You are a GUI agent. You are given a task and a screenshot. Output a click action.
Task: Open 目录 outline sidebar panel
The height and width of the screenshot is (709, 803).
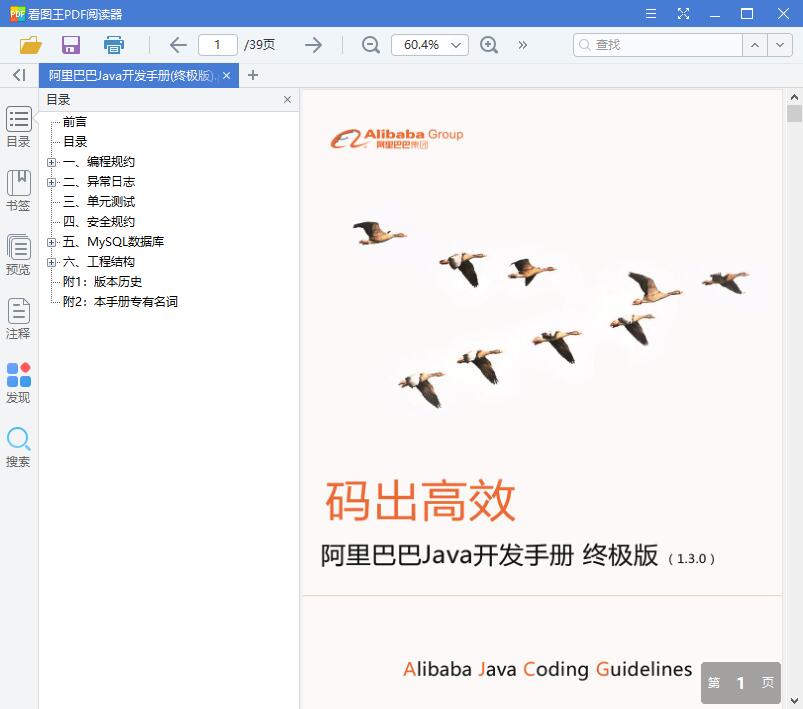tap(18, 127)
